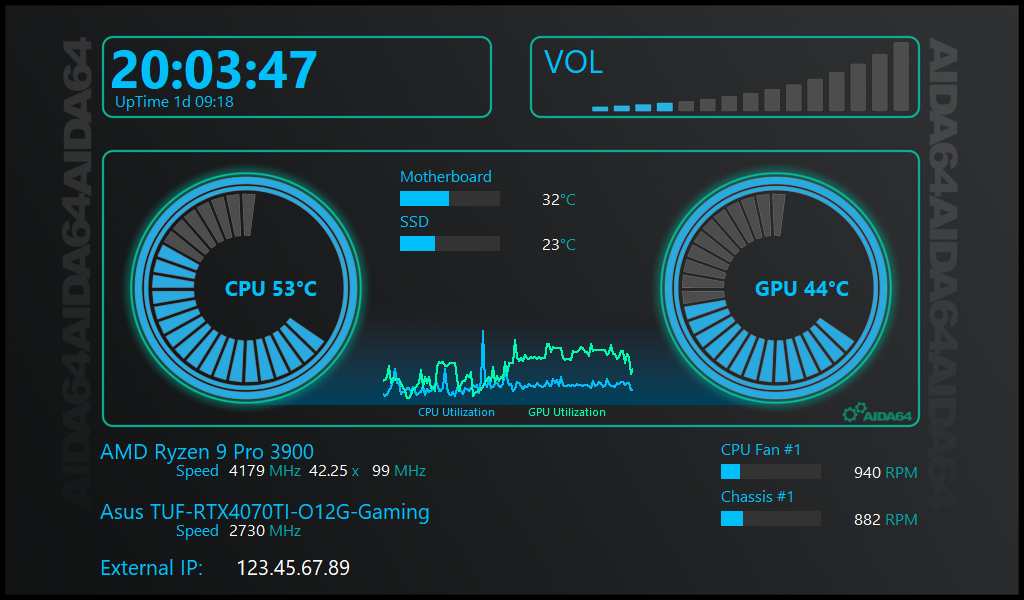Toggle the SSD temperature bar

[449, 243]
